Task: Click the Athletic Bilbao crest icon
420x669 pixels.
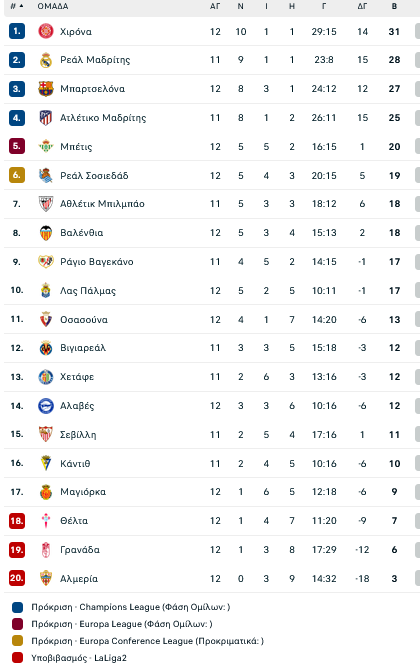Action: tap(46, 204)
